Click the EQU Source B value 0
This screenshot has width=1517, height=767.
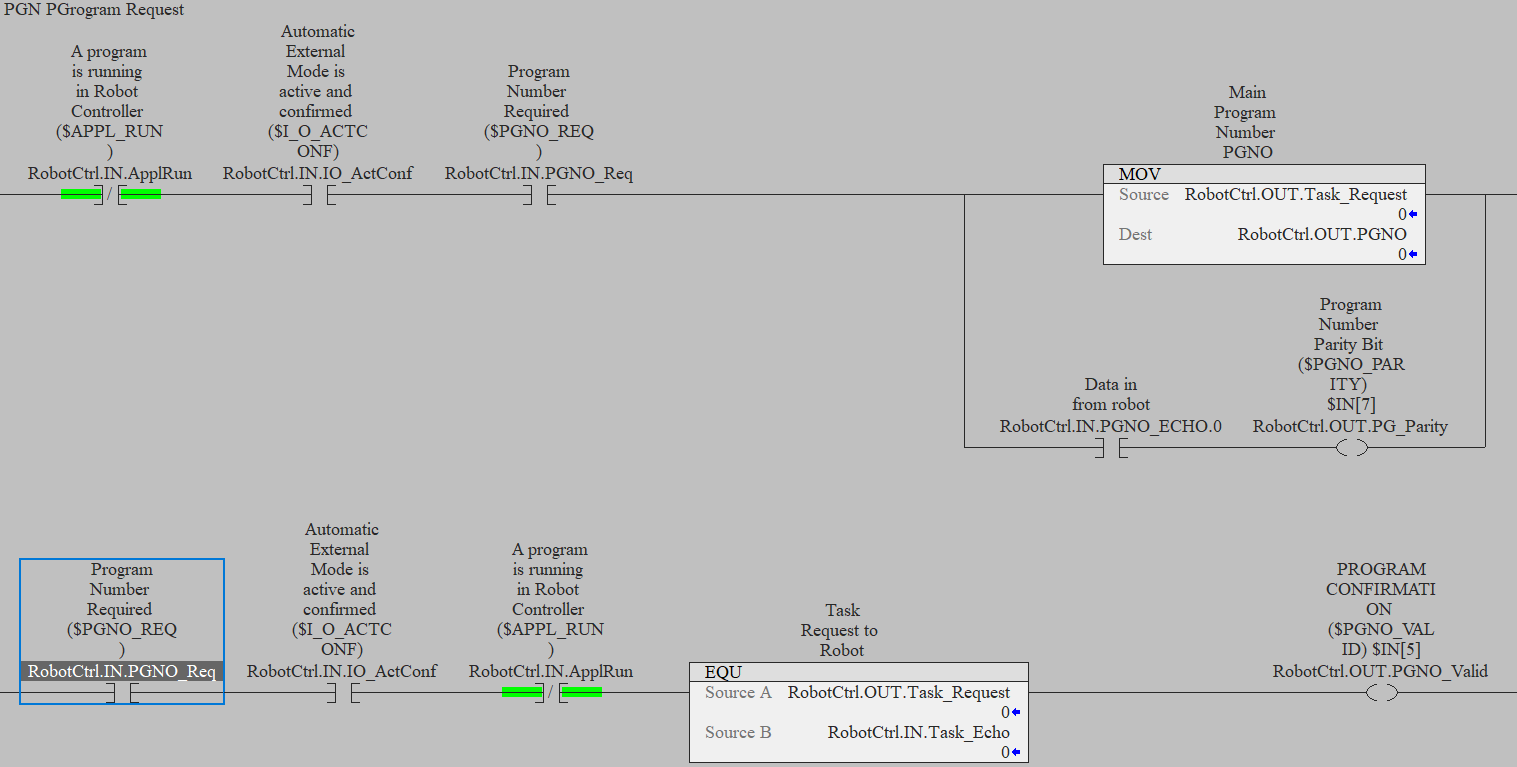click(x=1005, y=752)
